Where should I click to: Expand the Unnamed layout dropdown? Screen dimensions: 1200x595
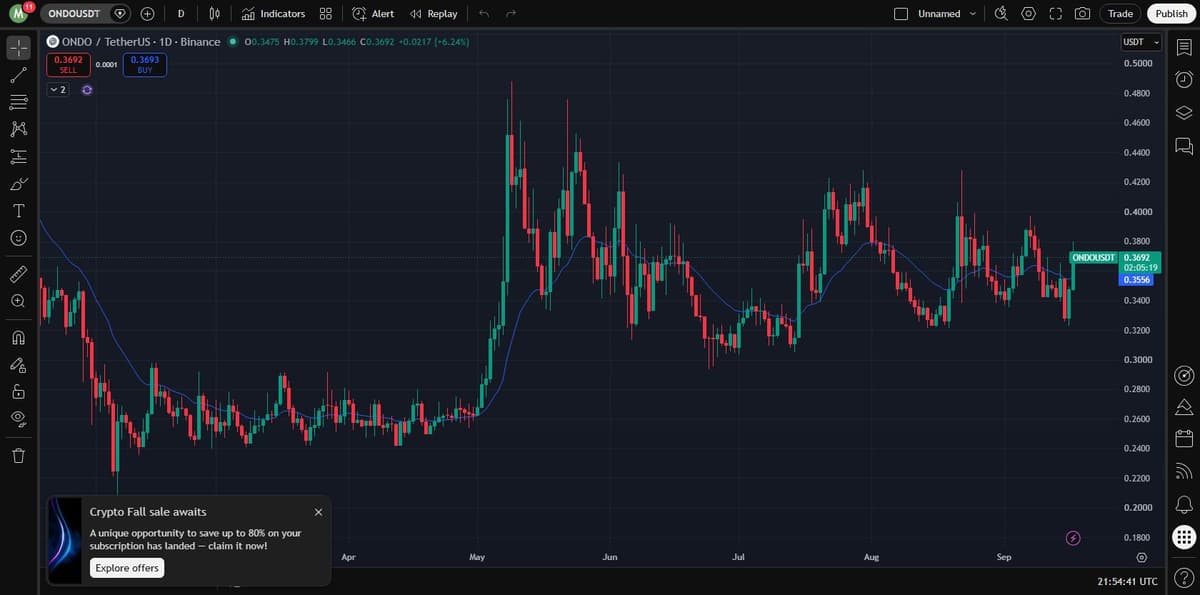click(972, 14)
